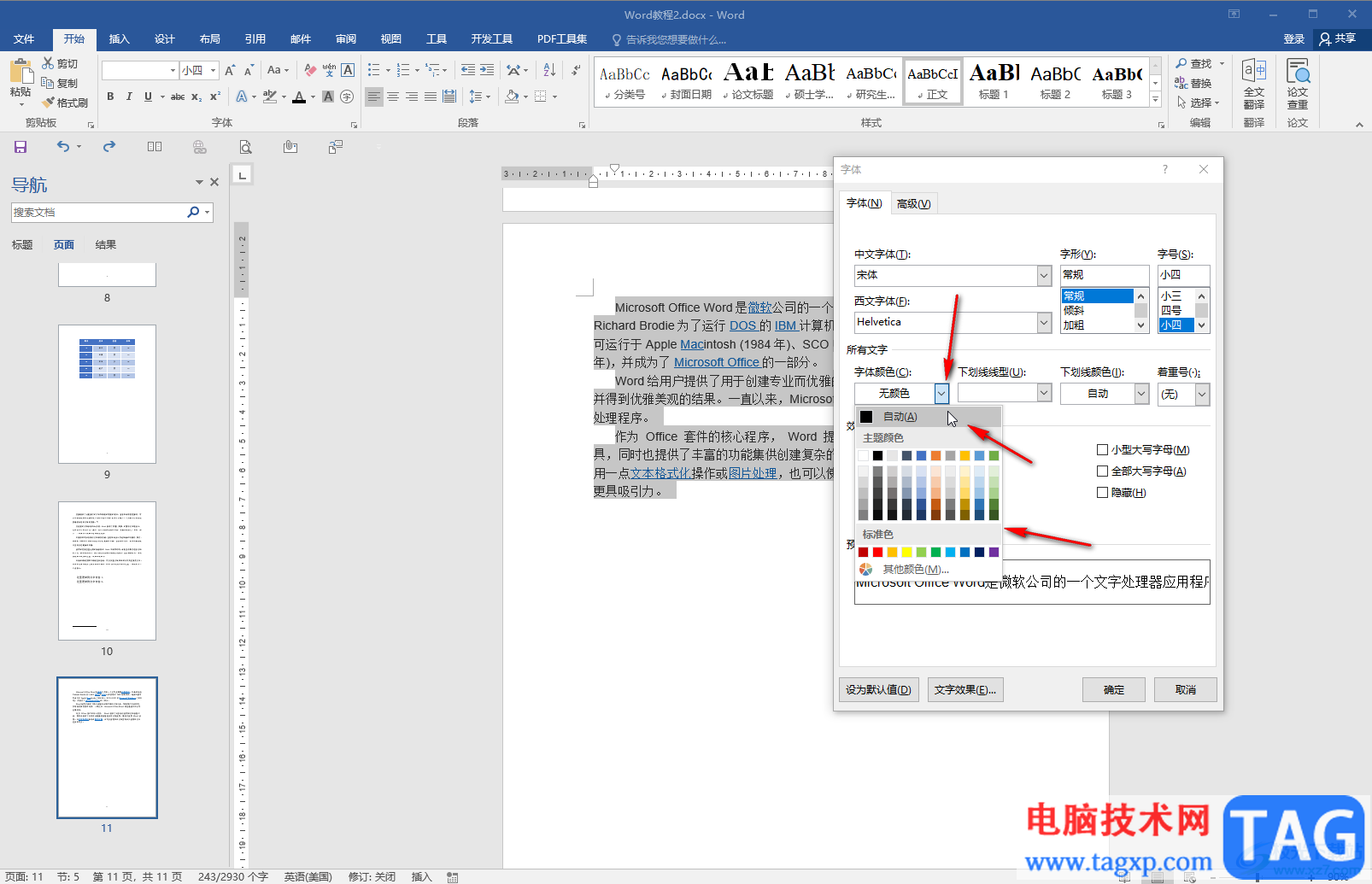Open the font color dropdown arrow
Screen dimensions: 1372x884
941,394
